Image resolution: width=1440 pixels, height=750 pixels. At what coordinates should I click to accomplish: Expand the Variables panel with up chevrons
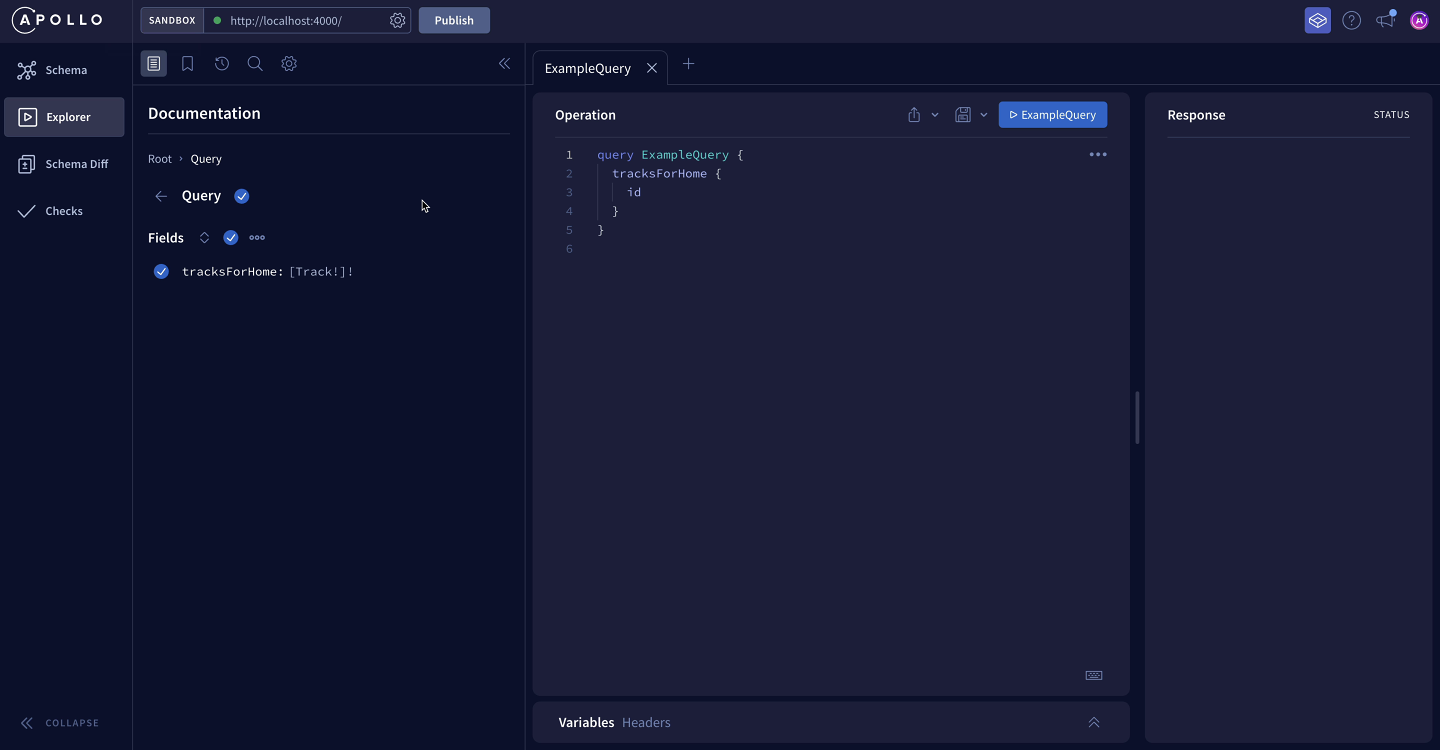pyautogui.click(x=1094, y=722)
